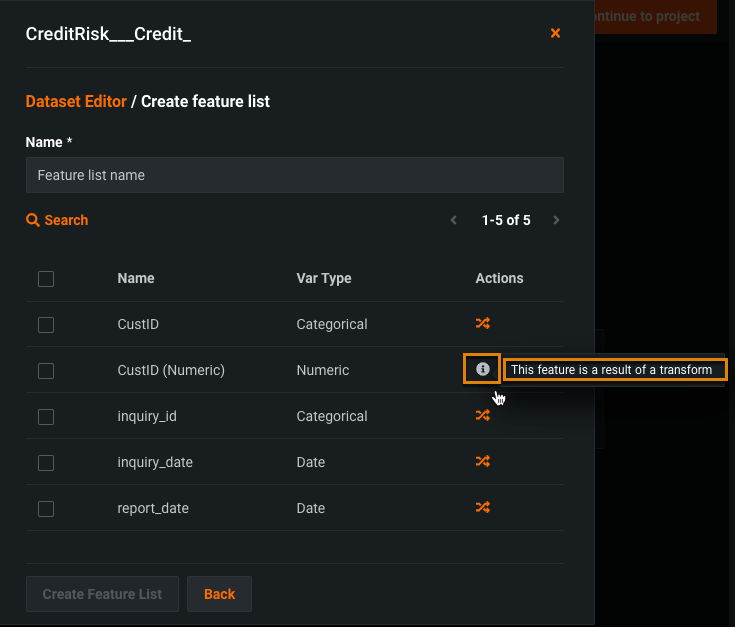This screenshot has width=735, height=627.
Task: Toggle the select-all checkbox in header
Action: click(x=46, y=279)
